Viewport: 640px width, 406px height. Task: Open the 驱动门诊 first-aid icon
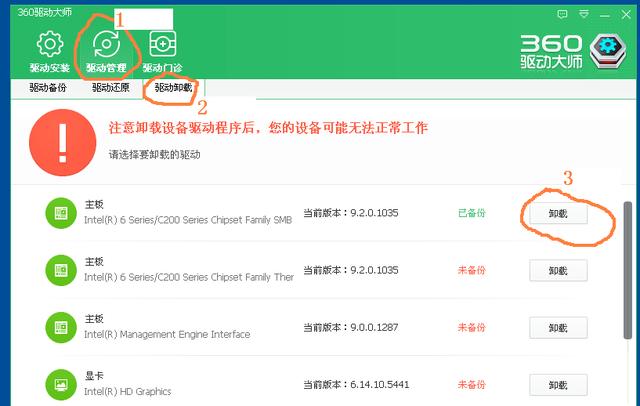[162, 44]
